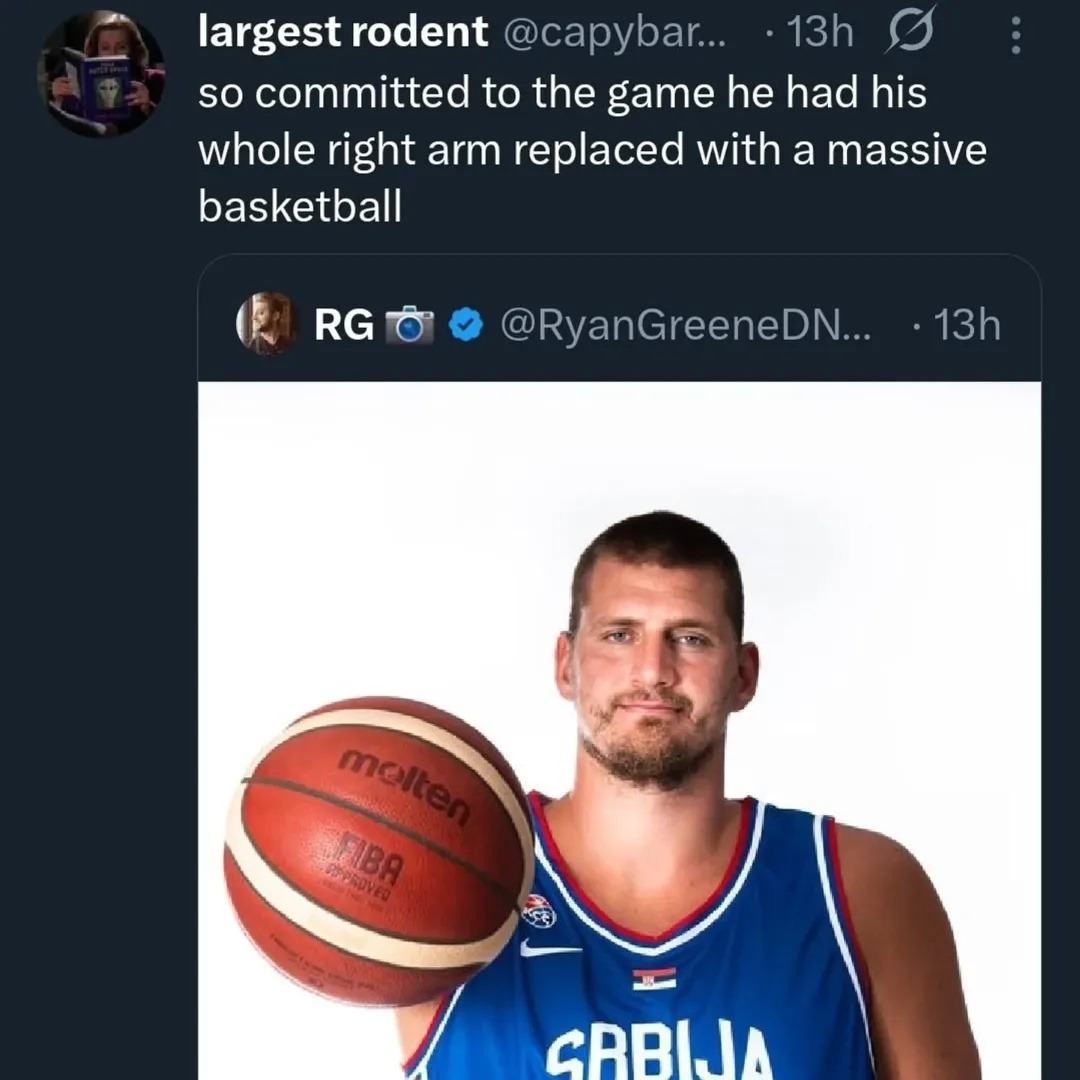Viewport: 1080px width, 1080px height.
Task: Open the @capybar... handle link
Action: coord(617,34)
